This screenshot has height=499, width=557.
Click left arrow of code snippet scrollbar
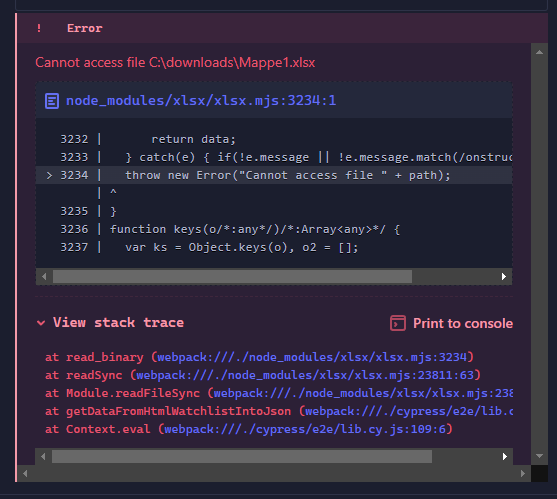tap(44, 277)
